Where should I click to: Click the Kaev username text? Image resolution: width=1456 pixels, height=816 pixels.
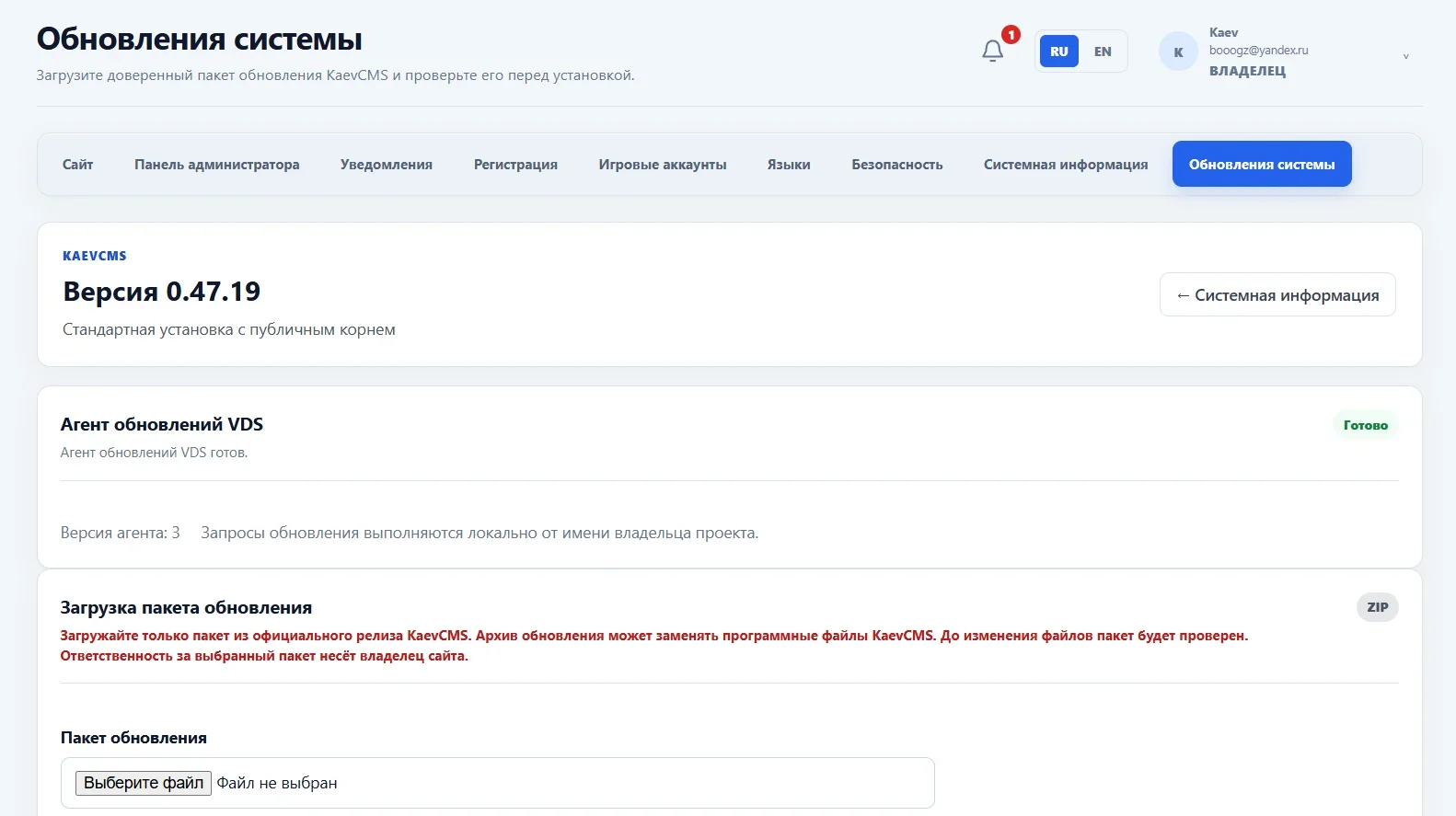click(x=1223, y=32)
